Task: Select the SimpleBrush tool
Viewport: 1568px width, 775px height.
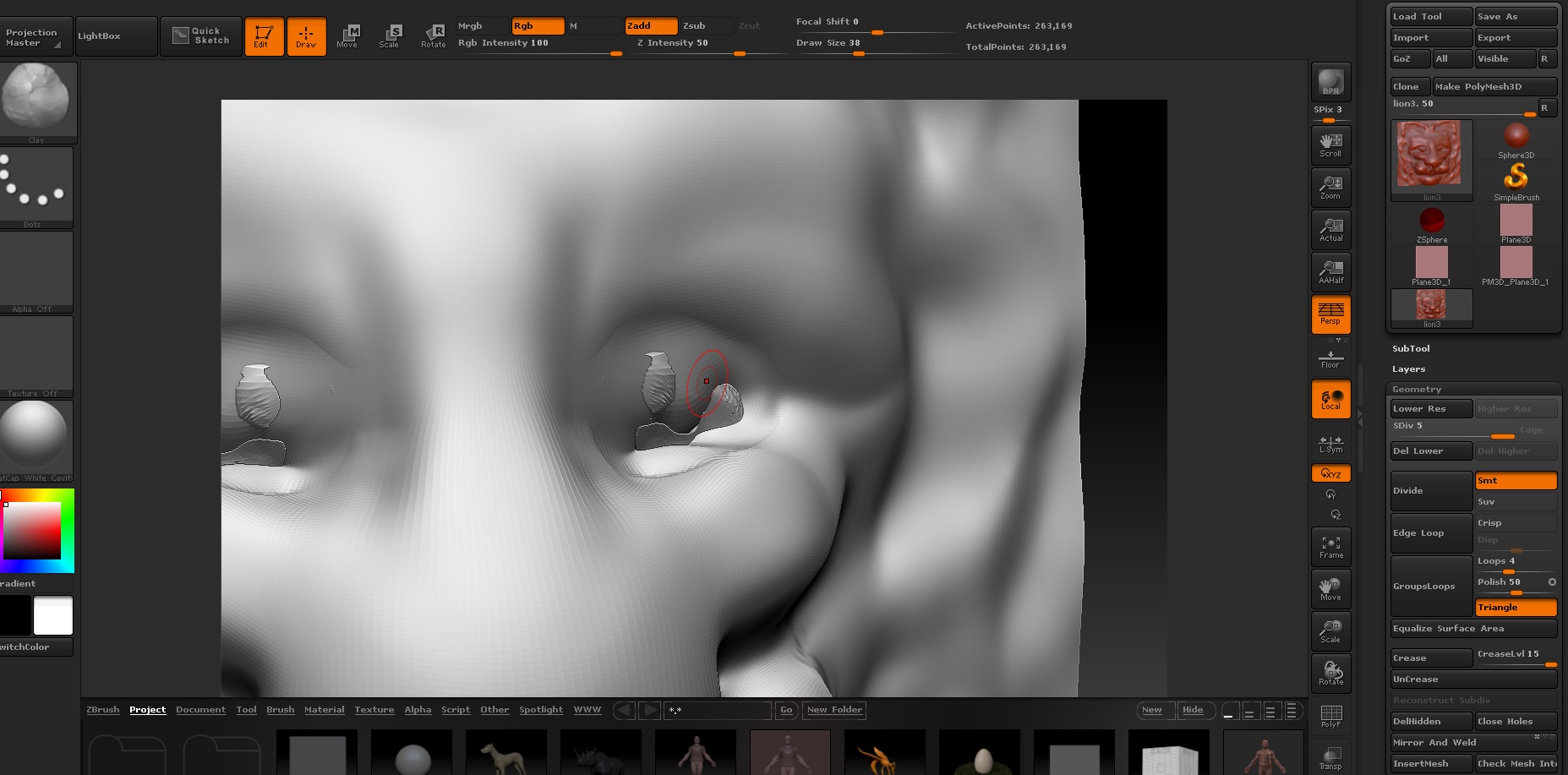Action: pyautogui.click(x=1516, y=182)
